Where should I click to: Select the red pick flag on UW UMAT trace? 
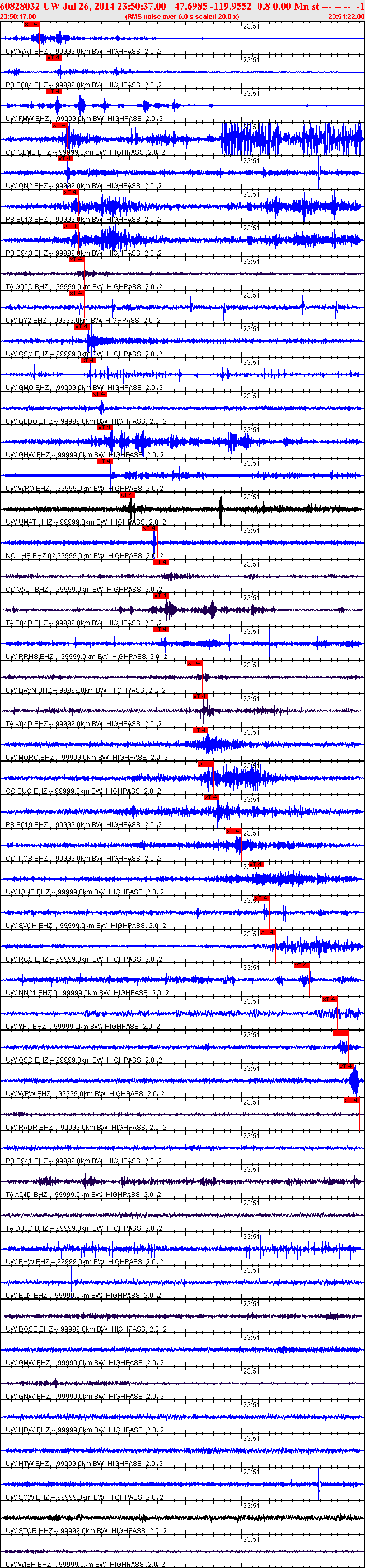127,494
